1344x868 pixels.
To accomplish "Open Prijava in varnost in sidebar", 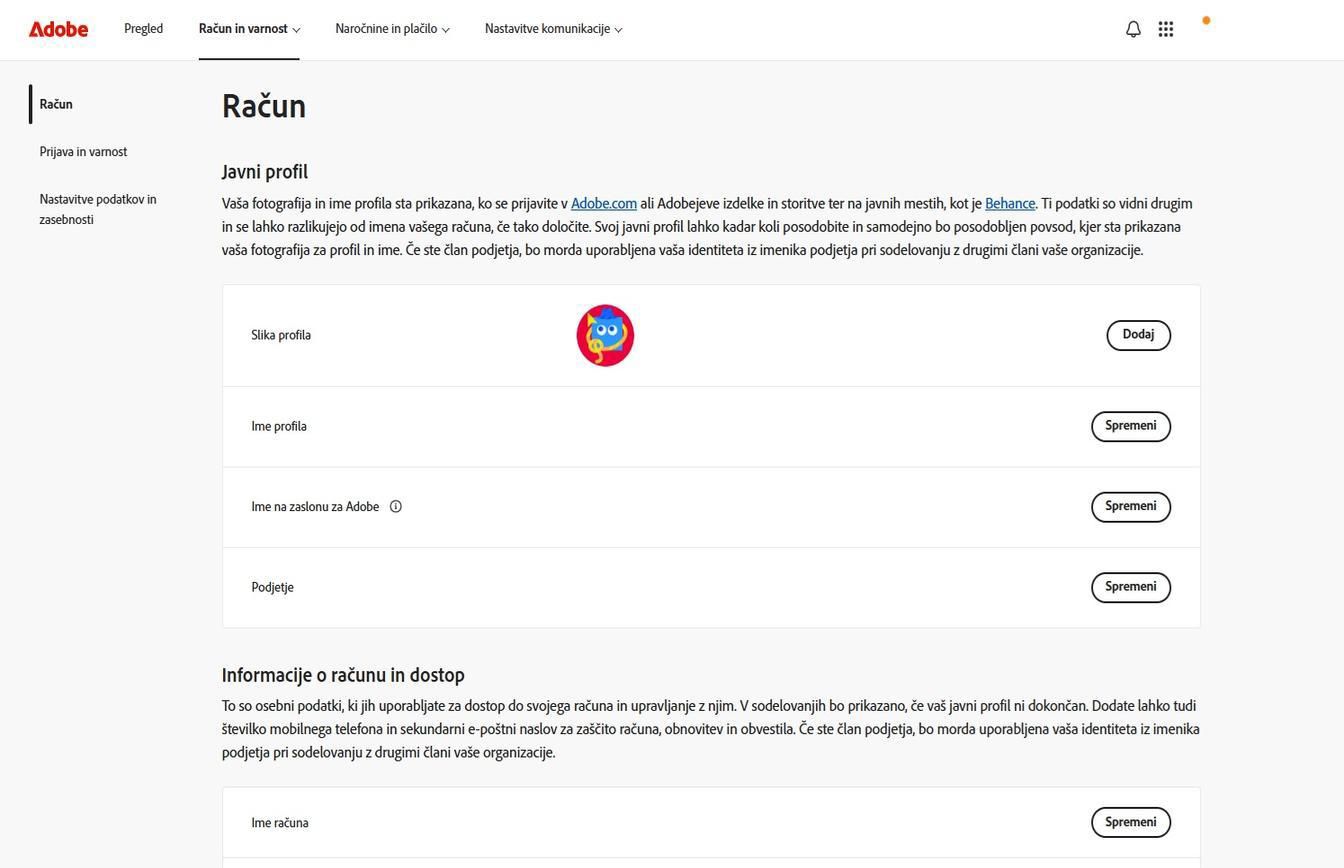I will [83, 152].
